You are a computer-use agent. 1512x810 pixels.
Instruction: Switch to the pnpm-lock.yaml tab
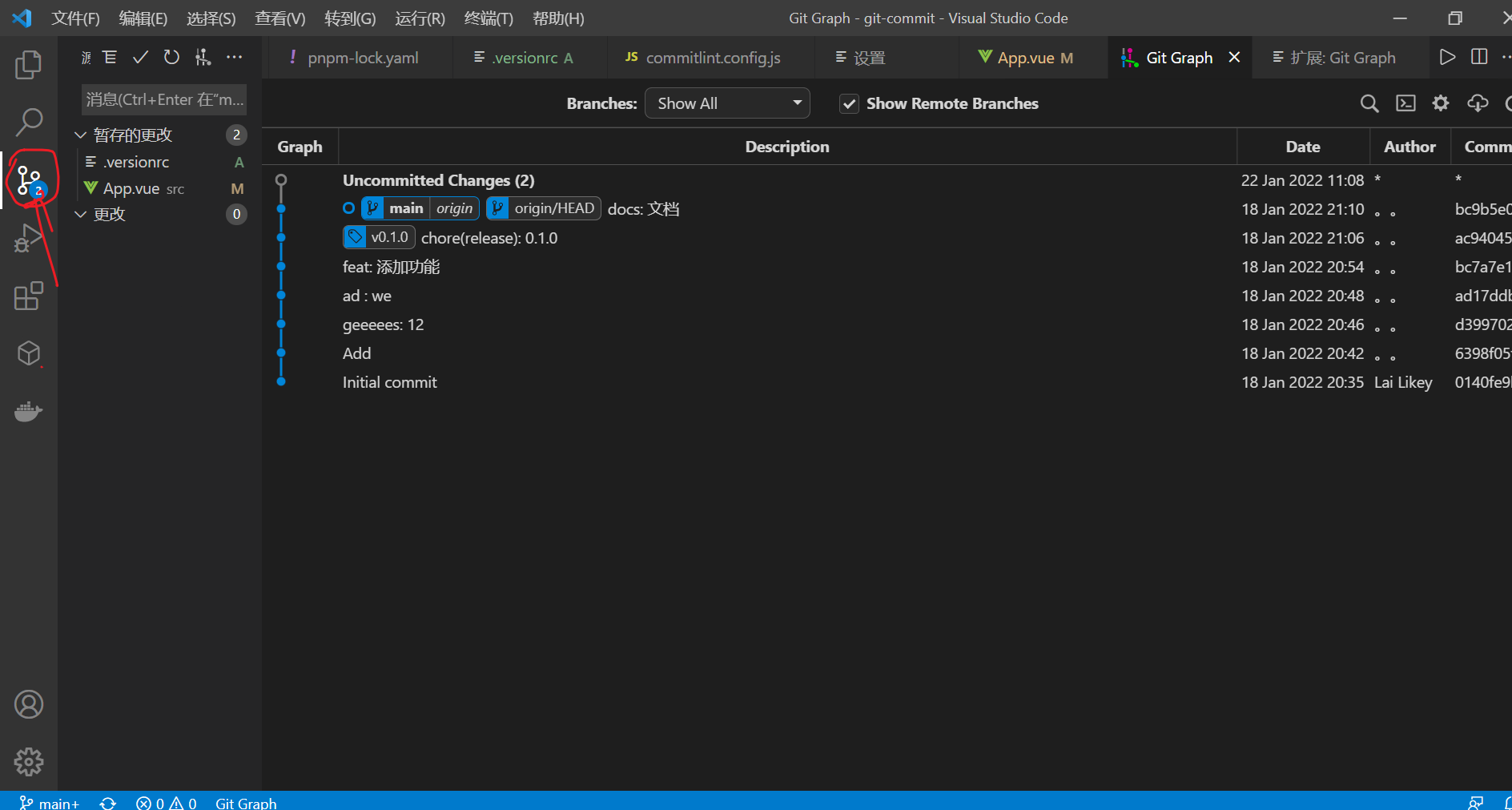tap(360, 58)
